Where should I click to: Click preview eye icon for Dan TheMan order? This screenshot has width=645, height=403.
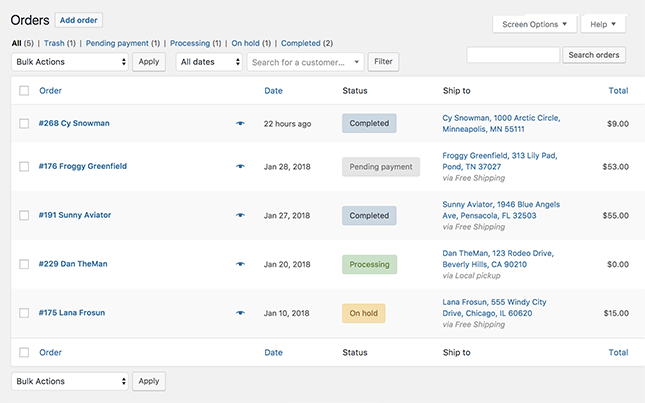coord(240,264)
